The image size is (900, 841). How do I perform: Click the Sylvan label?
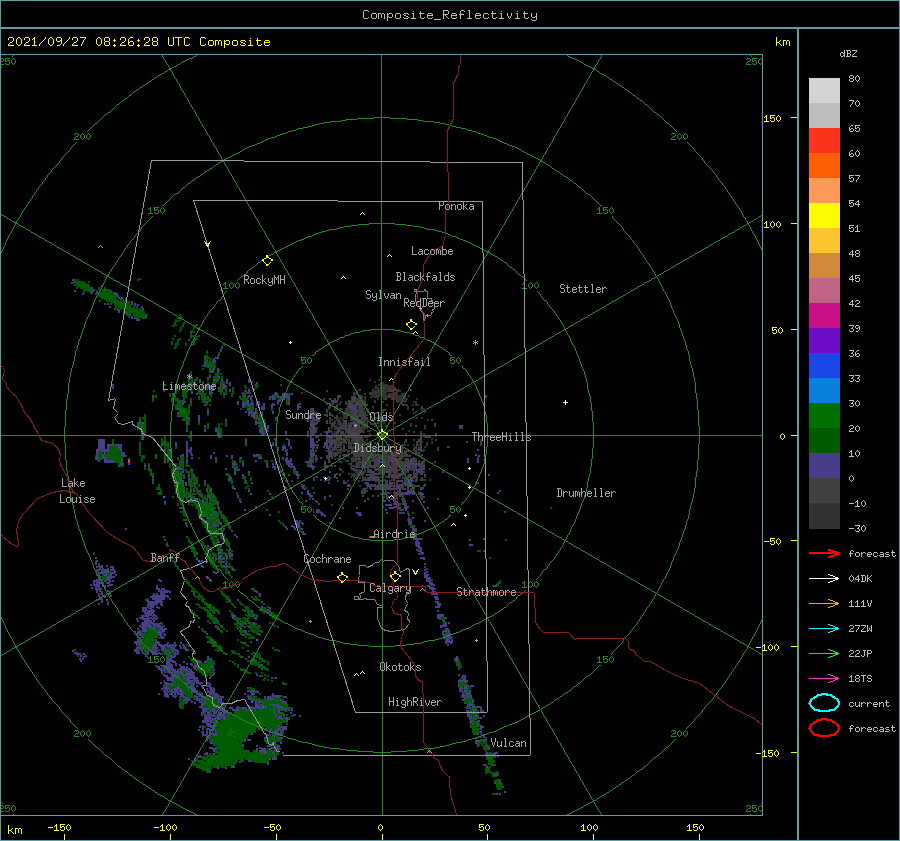point(383,295)
